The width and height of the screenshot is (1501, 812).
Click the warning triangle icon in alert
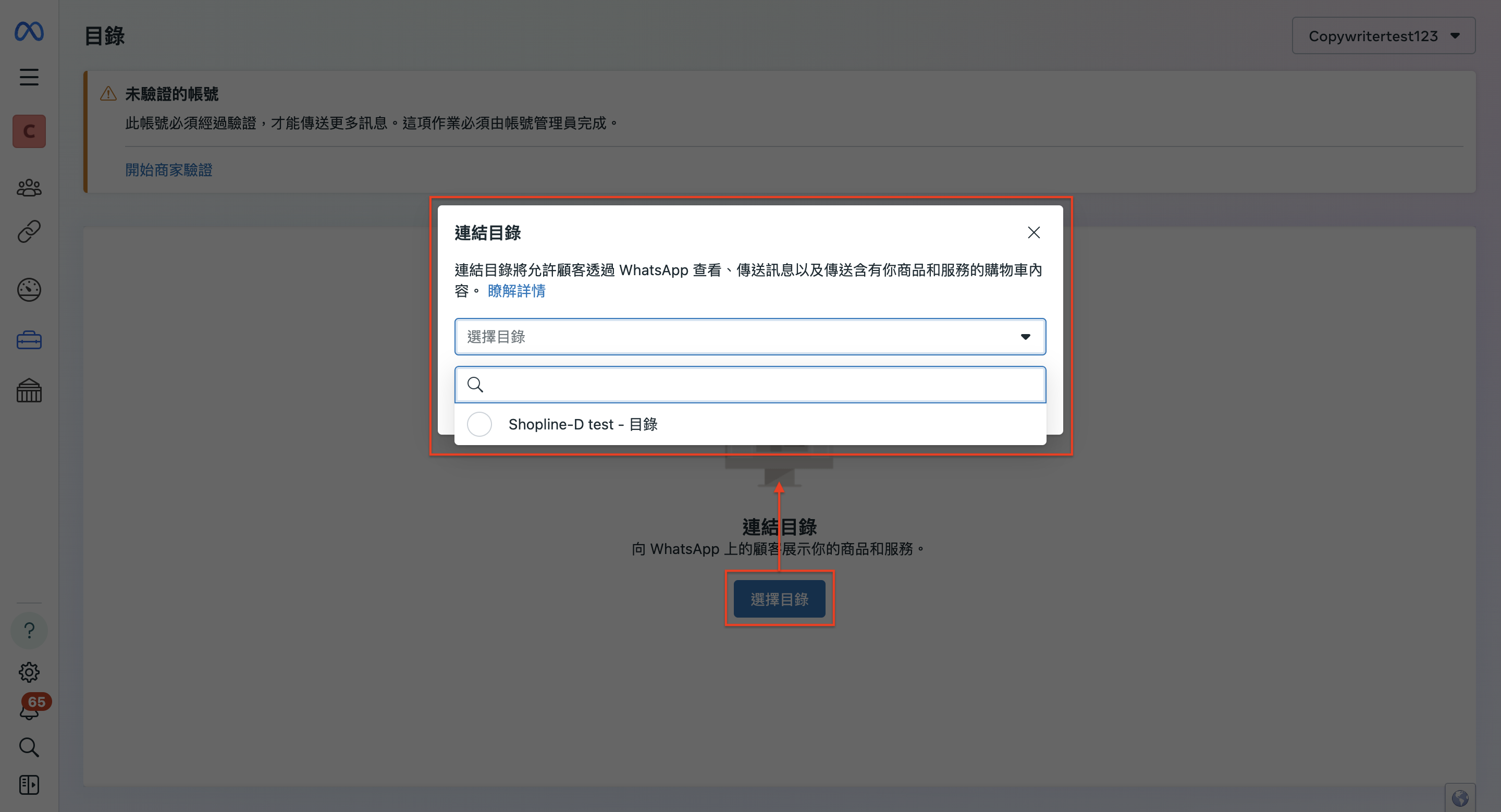(x=108, y=93)
